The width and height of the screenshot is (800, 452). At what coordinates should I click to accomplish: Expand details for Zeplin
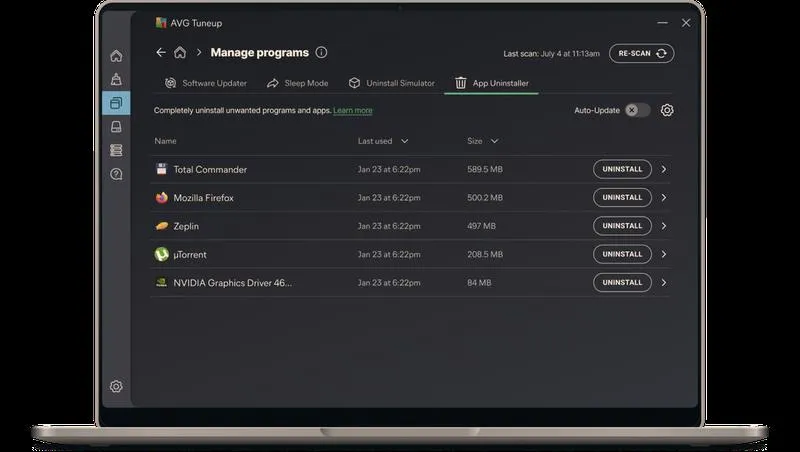click(x=664, y=225)
